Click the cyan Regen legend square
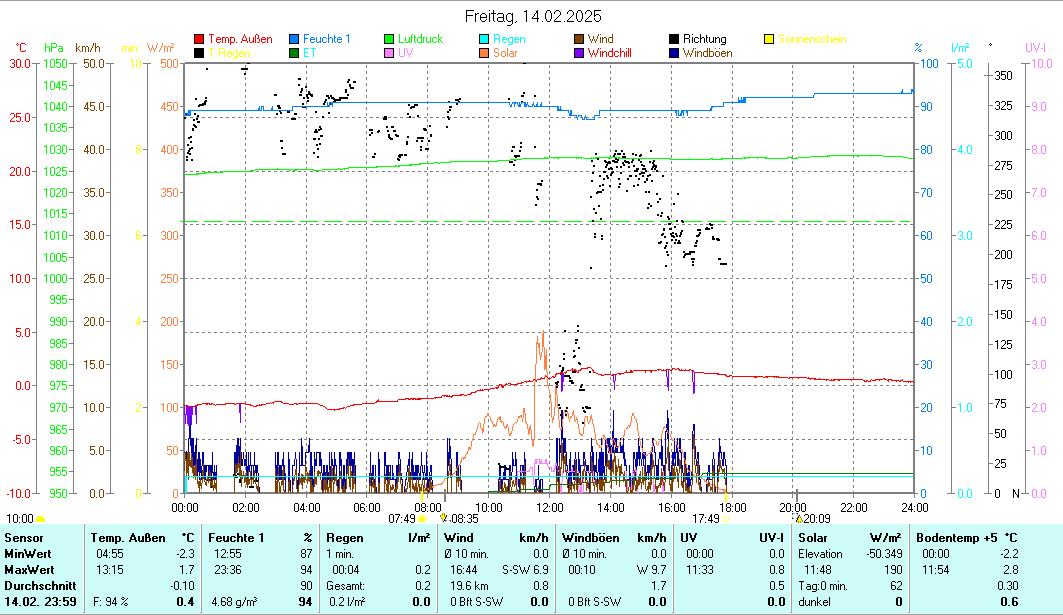The width and height of the screenshot is (1063, 615). click(x=484, y=39)
